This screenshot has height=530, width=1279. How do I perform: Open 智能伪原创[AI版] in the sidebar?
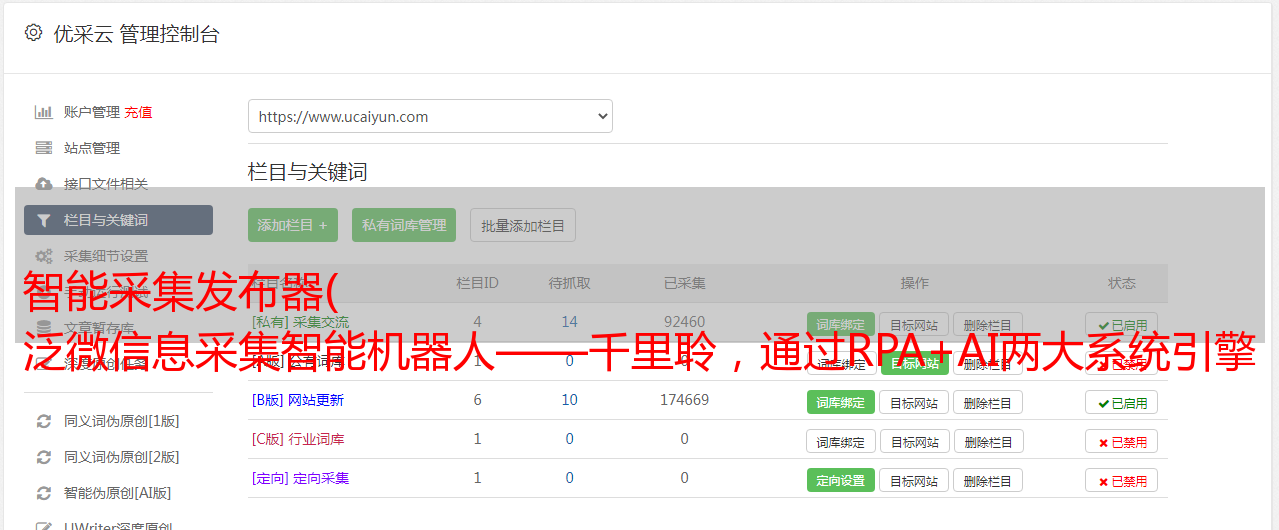click(118, 493)
